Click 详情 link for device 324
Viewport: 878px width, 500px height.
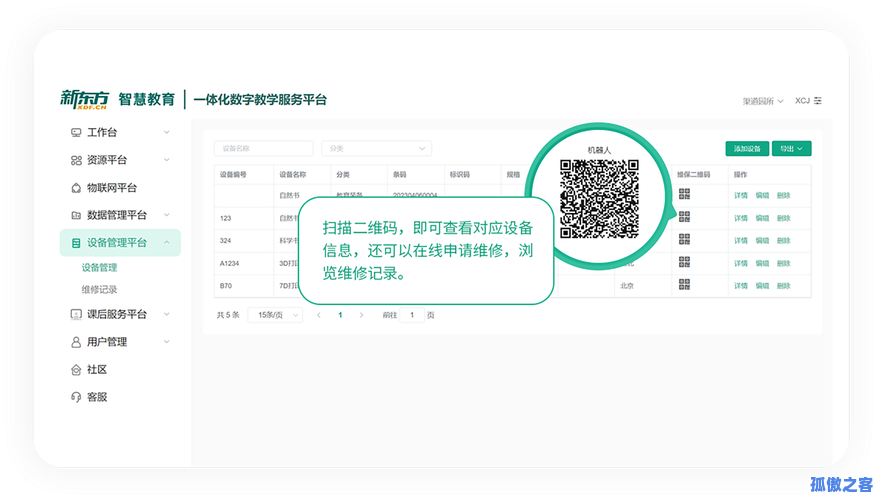click(741, 241)
